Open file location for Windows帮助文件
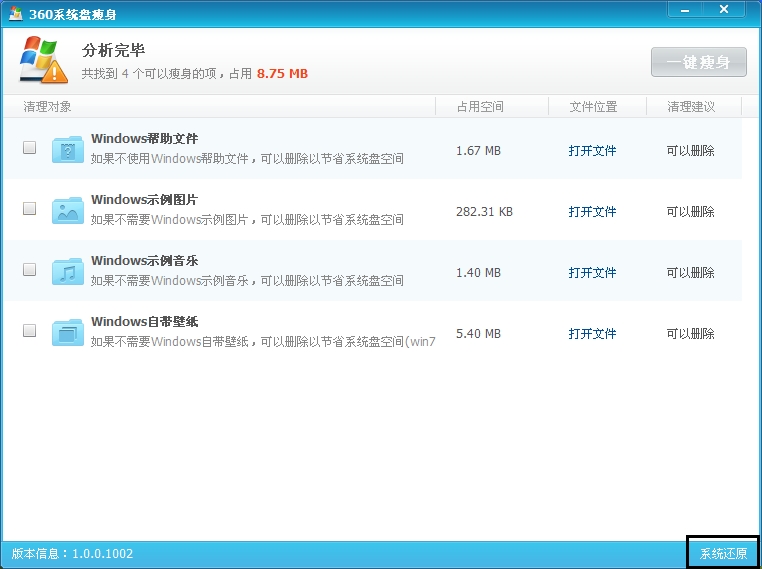 592,151
